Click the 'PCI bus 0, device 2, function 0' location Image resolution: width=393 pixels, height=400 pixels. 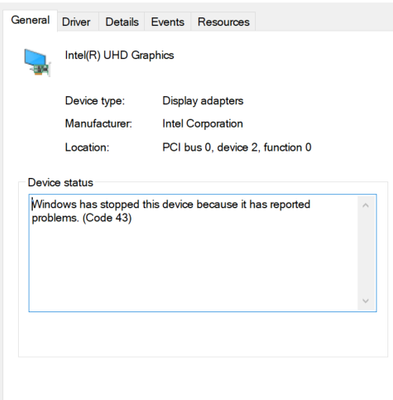(237, 147)
